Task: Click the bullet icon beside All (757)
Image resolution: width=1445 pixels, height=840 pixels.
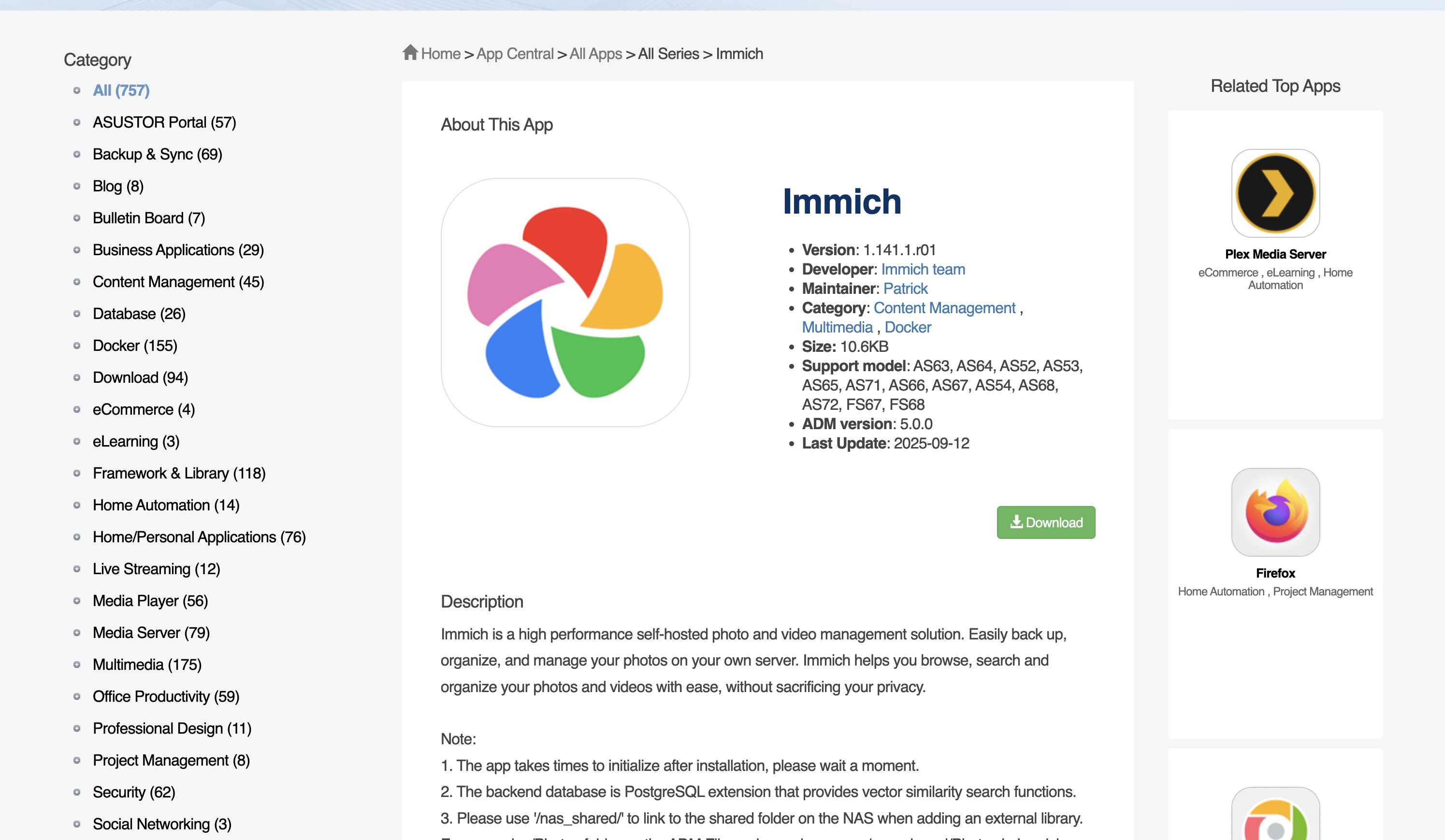Action: 77,90
